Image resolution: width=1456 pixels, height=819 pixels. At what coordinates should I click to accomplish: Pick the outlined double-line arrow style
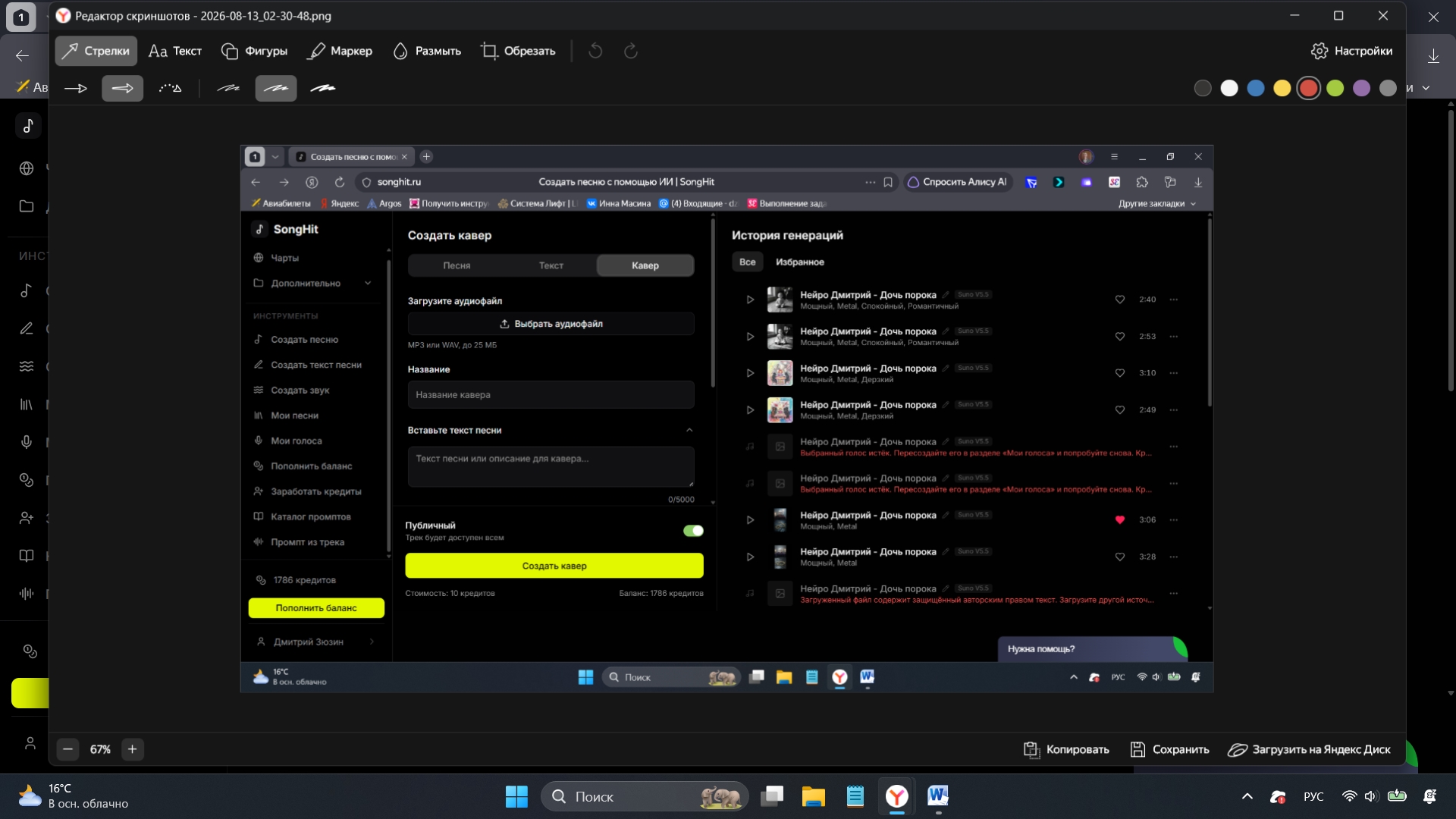[x=123, y=88]
